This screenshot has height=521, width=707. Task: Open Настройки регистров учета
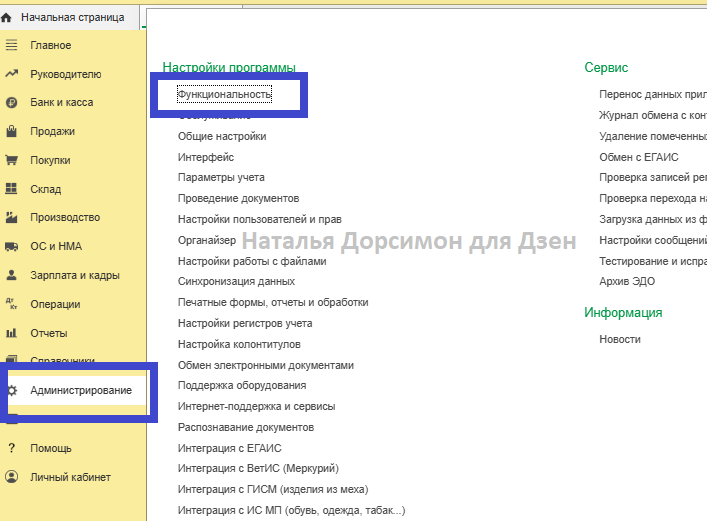245,323
